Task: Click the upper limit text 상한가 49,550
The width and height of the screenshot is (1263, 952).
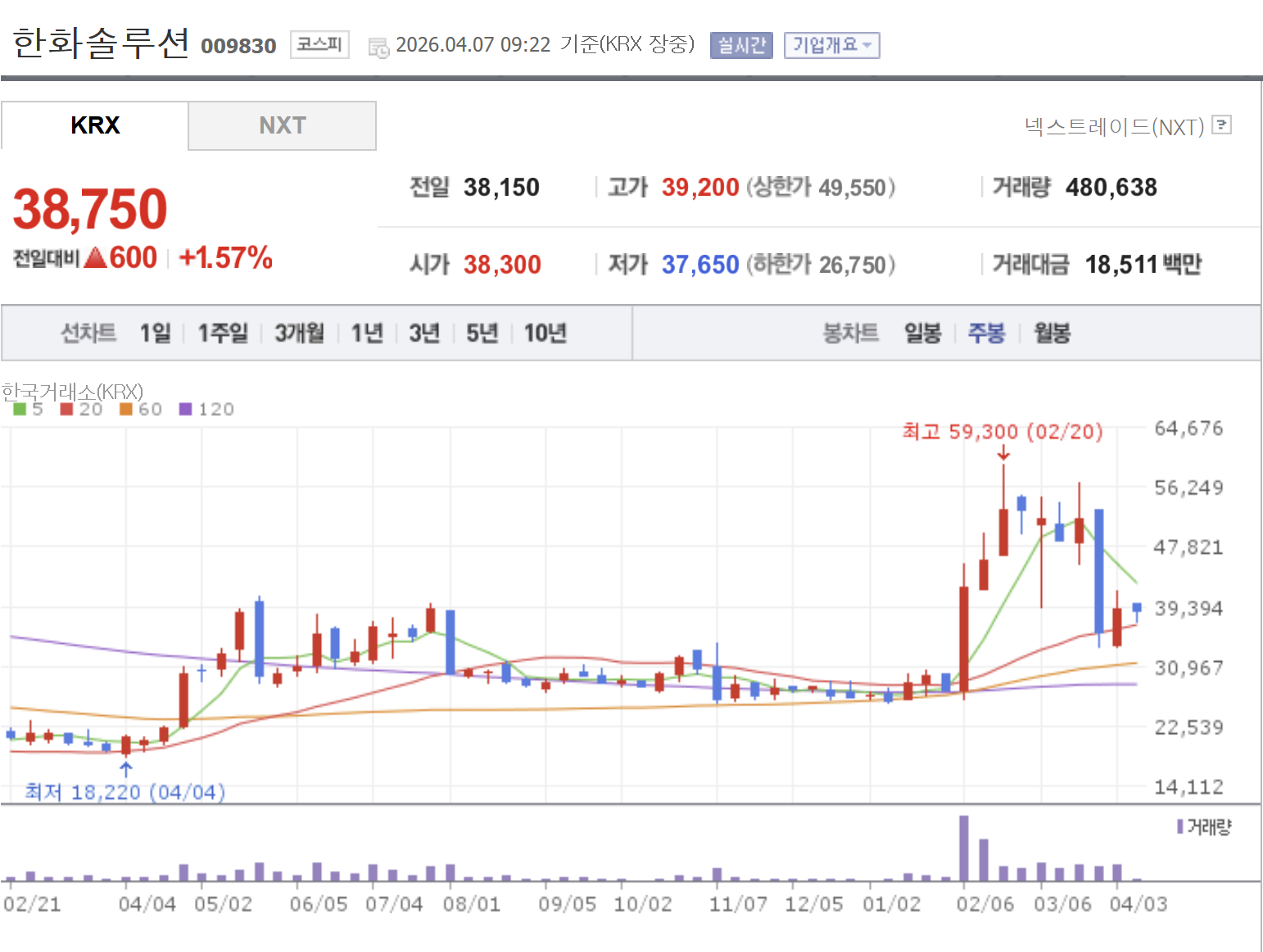Action: pyautogui.click(x=820, y=188)
